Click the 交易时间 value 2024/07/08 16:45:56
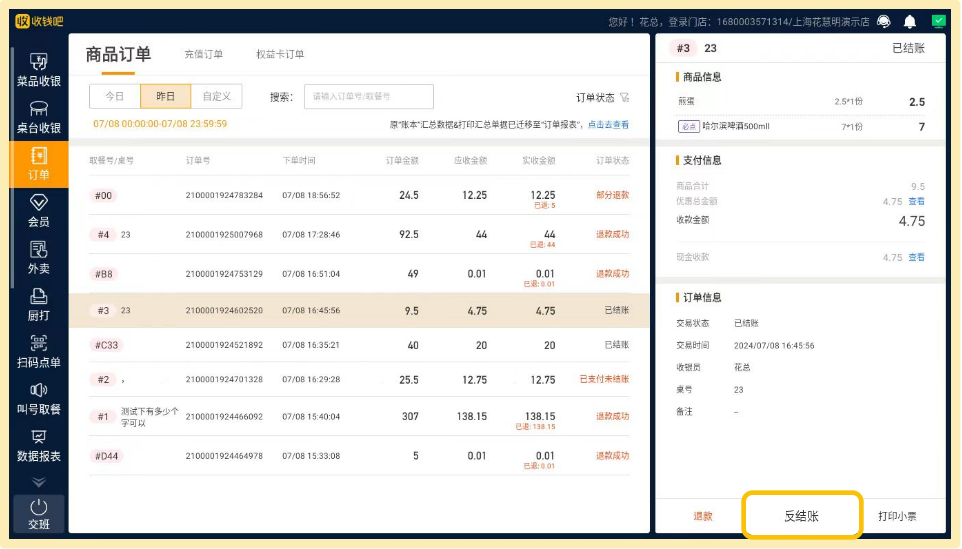The image size is (962, 549). pyautogui.click(x=774, y=345)
